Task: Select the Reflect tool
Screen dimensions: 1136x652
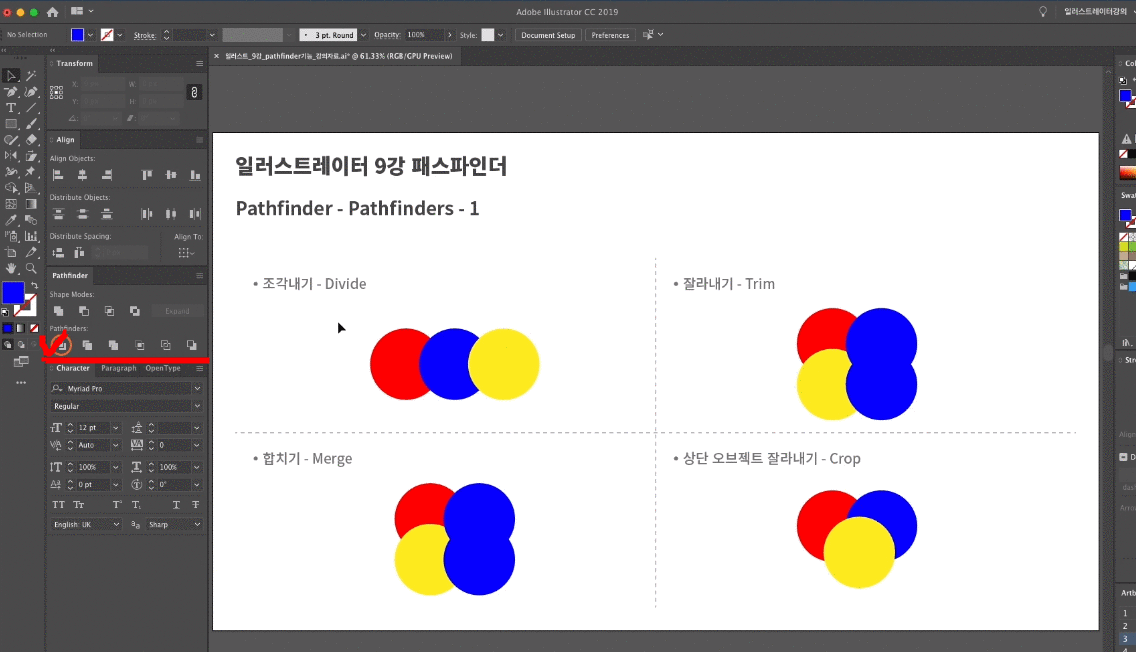Action: (11, 156)
